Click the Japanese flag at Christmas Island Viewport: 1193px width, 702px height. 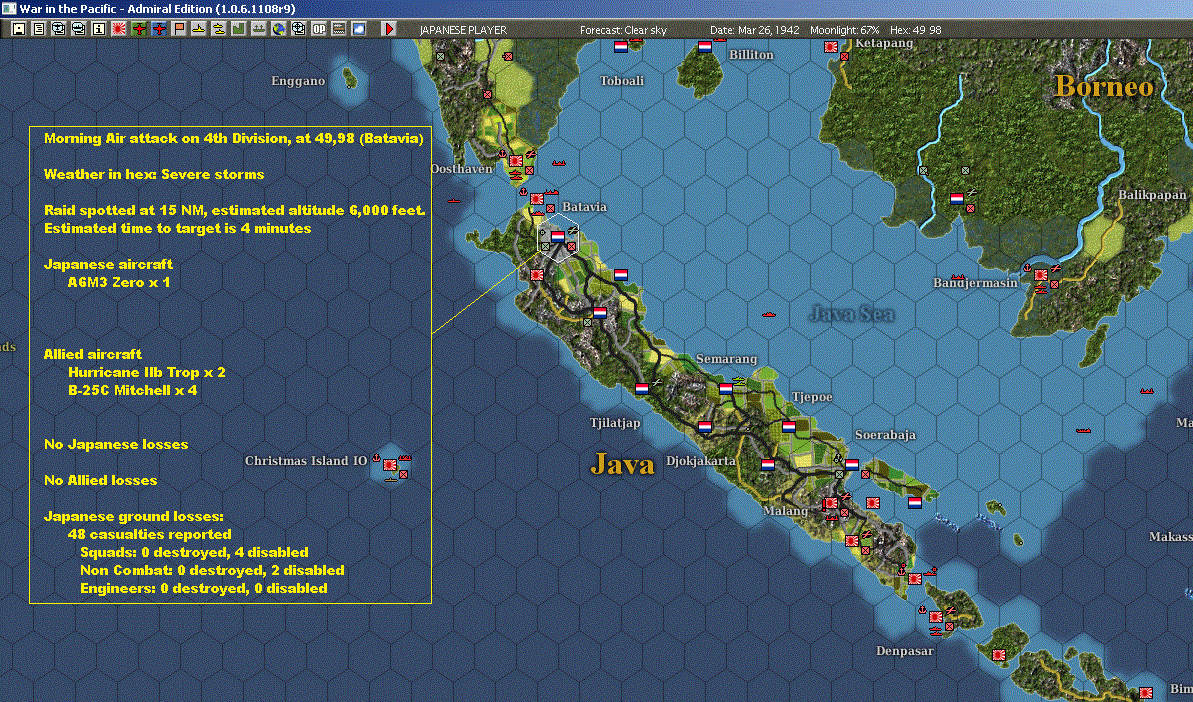[390, 465]
